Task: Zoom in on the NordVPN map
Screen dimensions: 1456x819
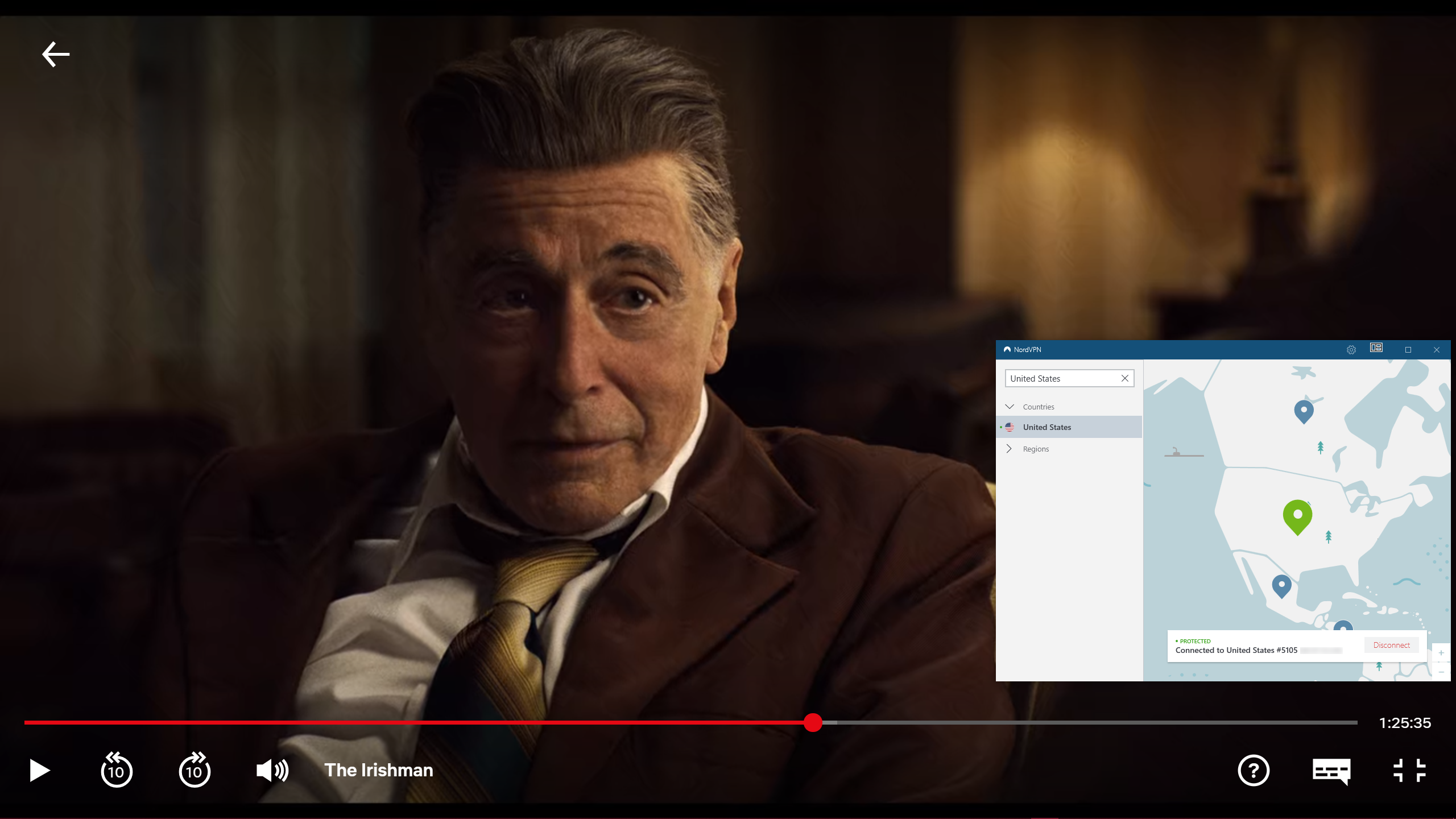Action: [x=1441, y=653]
